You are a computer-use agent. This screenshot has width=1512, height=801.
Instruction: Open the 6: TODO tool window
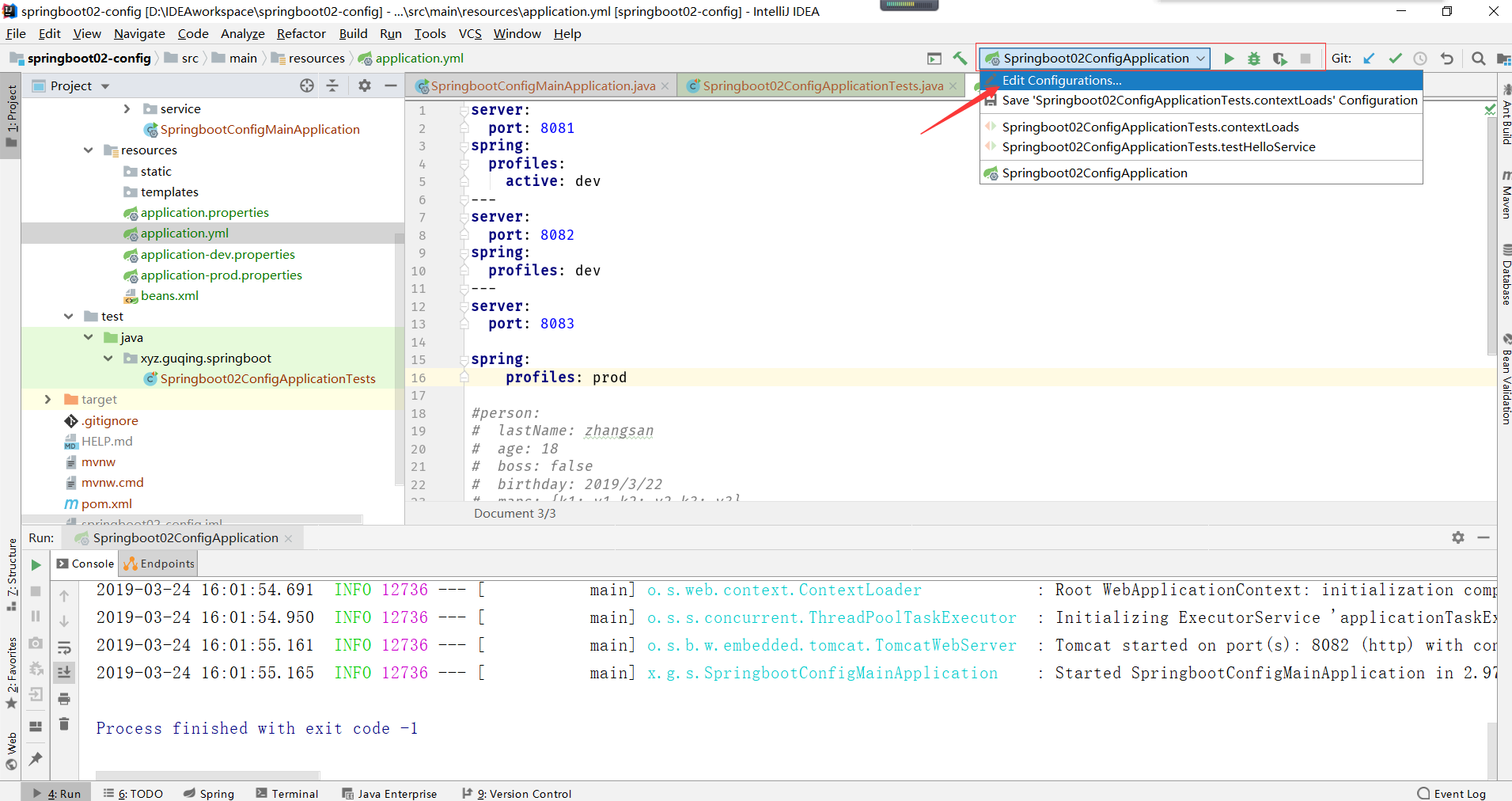pyautogui.click(x=133, y=793)
